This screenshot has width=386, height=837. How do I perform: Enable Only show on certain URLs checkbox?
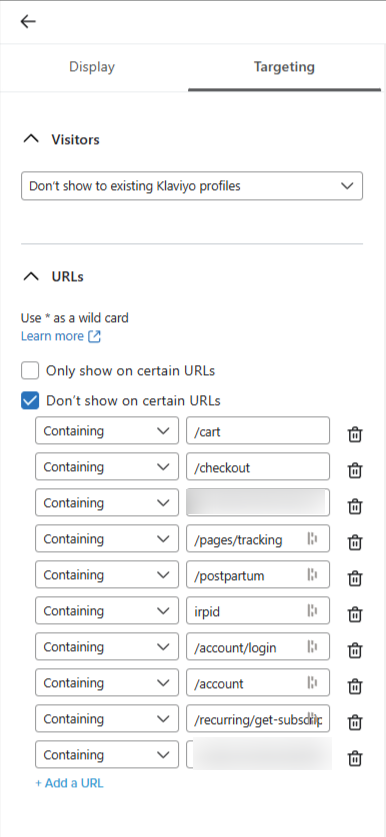30,370
